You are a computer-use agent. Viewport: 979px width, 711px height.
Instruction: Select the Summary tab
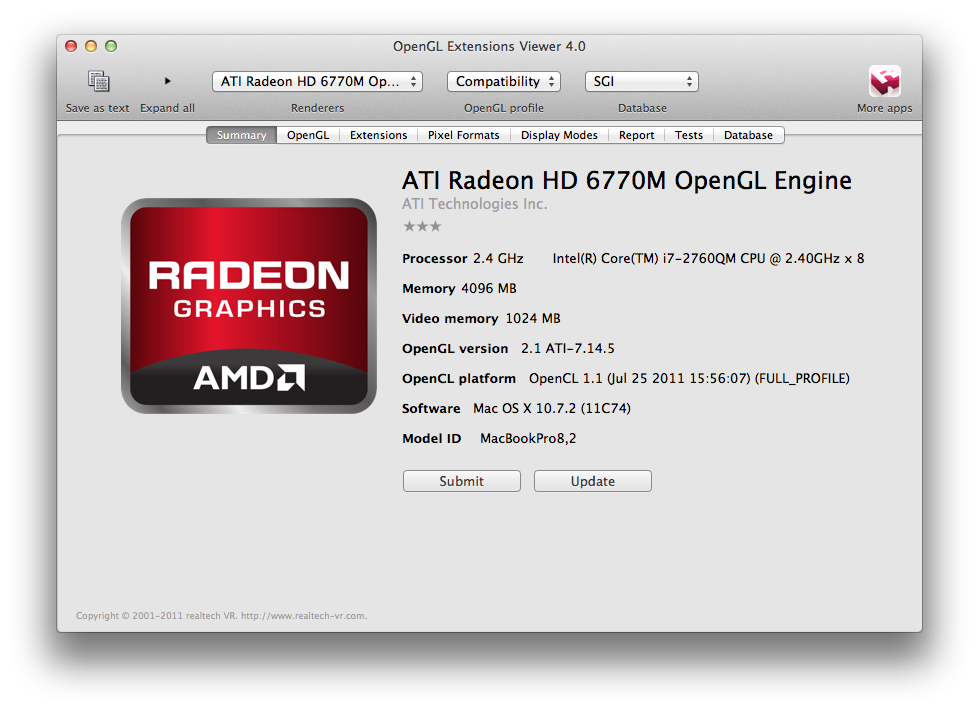pyautogui.click(x=242, y=135)
